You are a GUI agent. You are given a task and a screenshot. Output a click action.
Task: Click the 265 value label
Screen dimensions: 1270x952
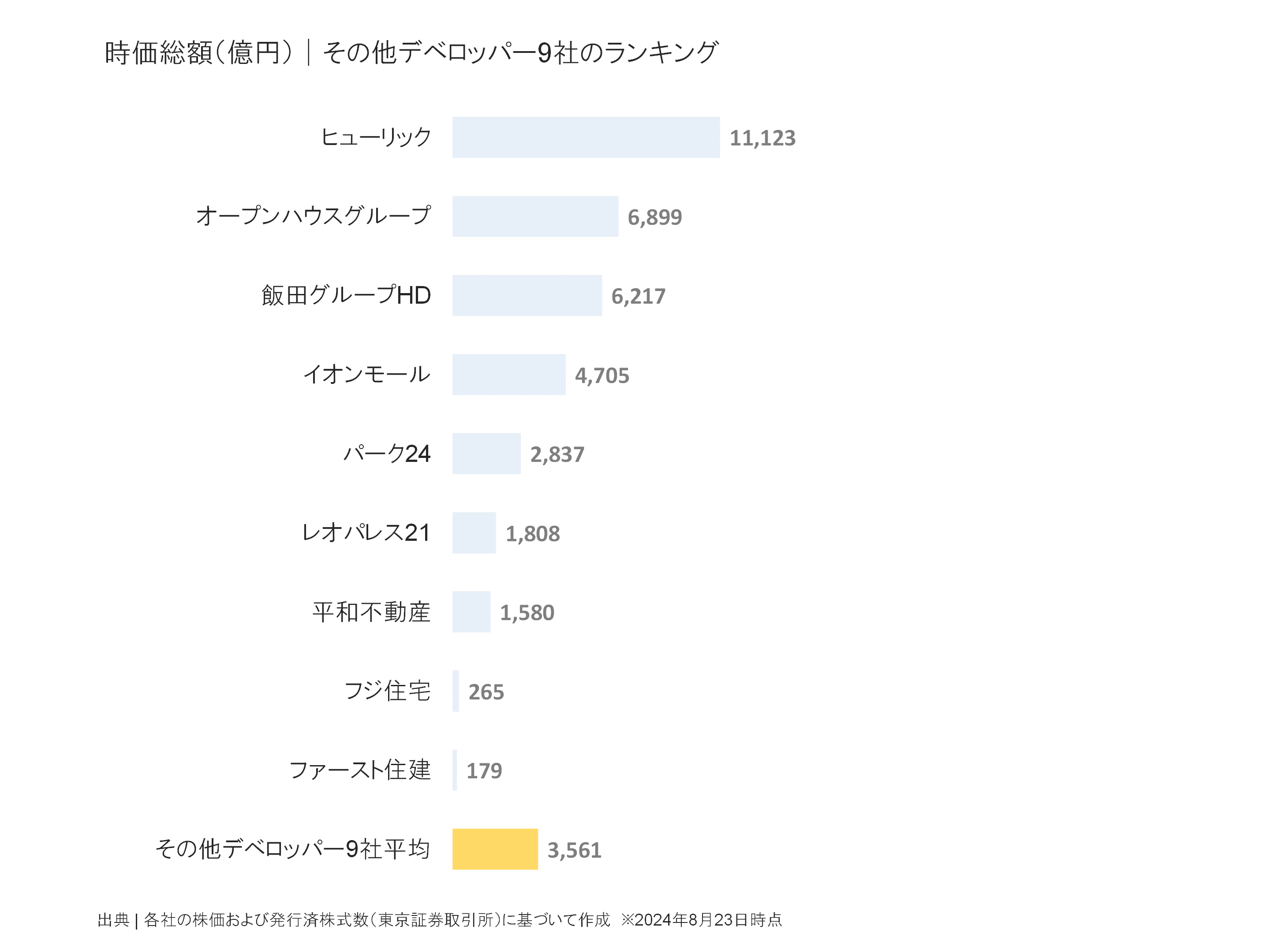click(x=486, y=692)
